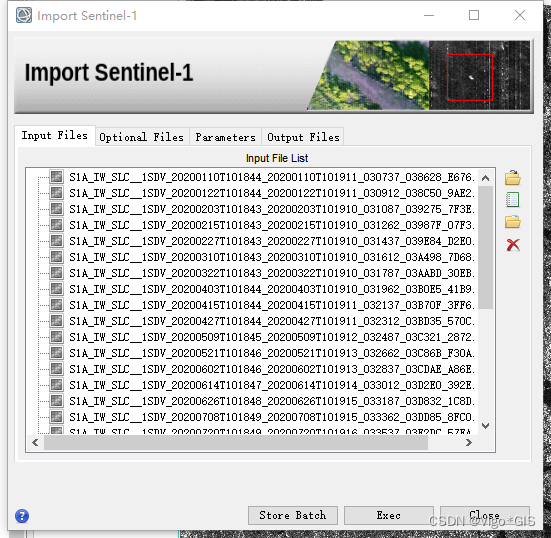Click the horizontal scroll left arrow

tap(35, 442)
